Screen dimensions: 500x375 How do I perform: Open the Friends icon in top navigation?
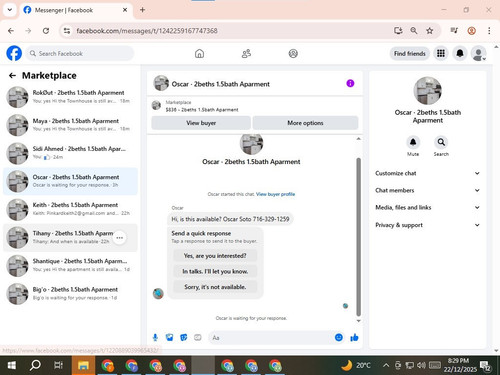(x=246, y=53)
